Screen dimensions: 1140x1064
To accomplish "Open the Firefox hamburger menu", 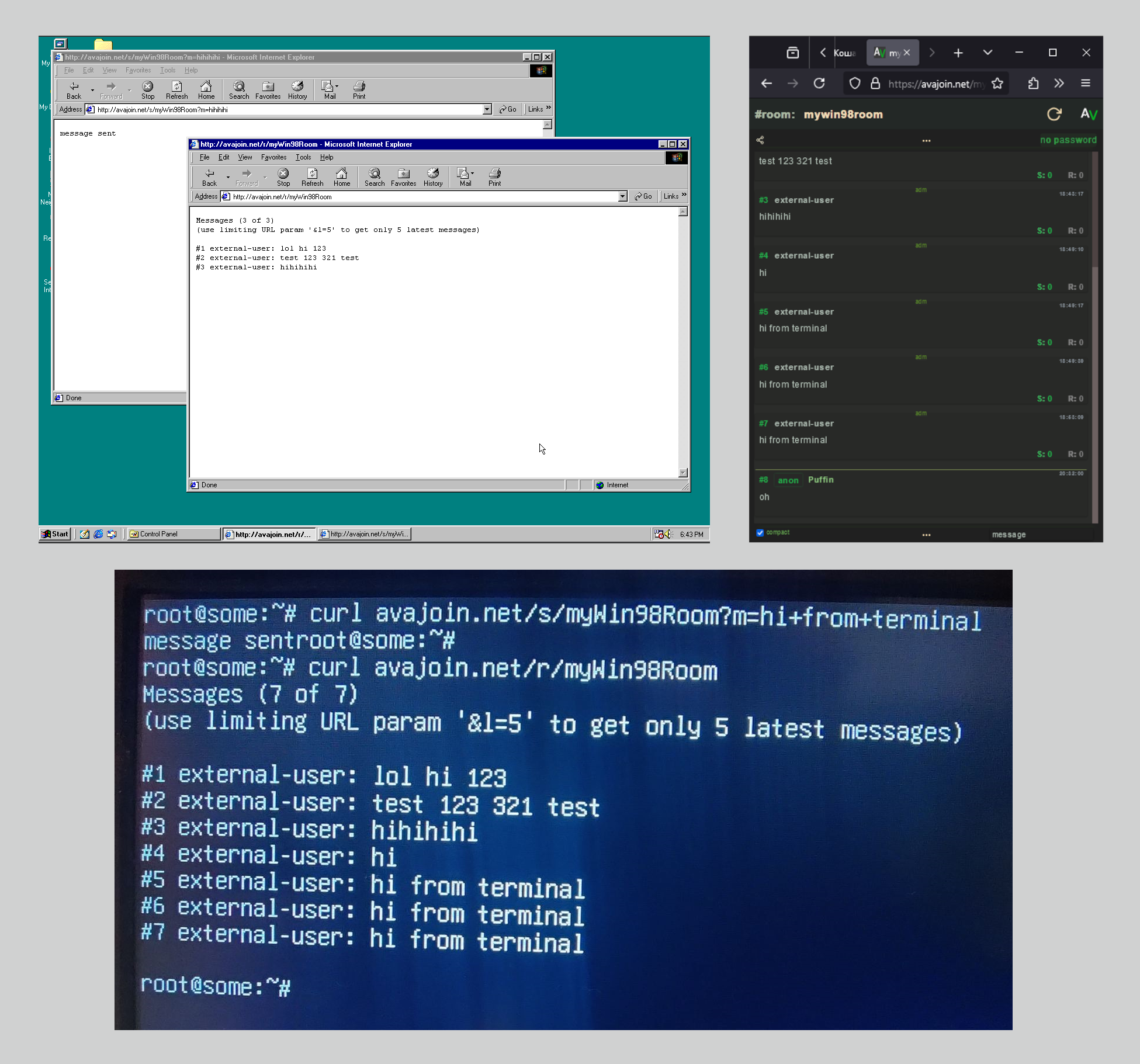I will [1086, 84].
